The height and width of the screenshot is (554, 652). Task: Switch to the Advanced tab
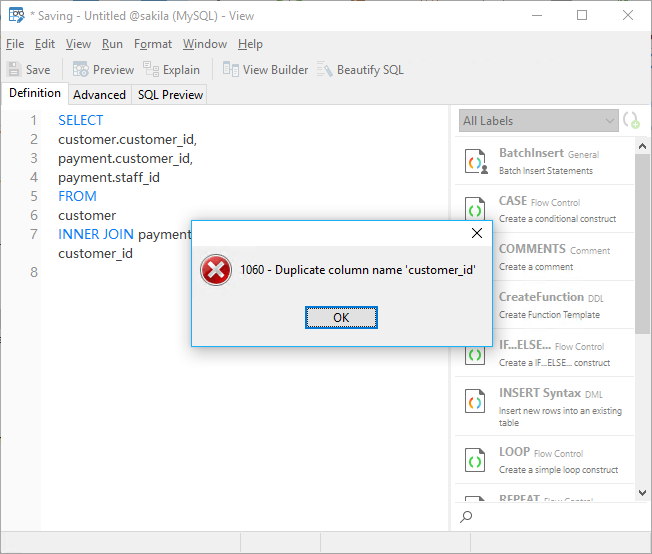99,95
